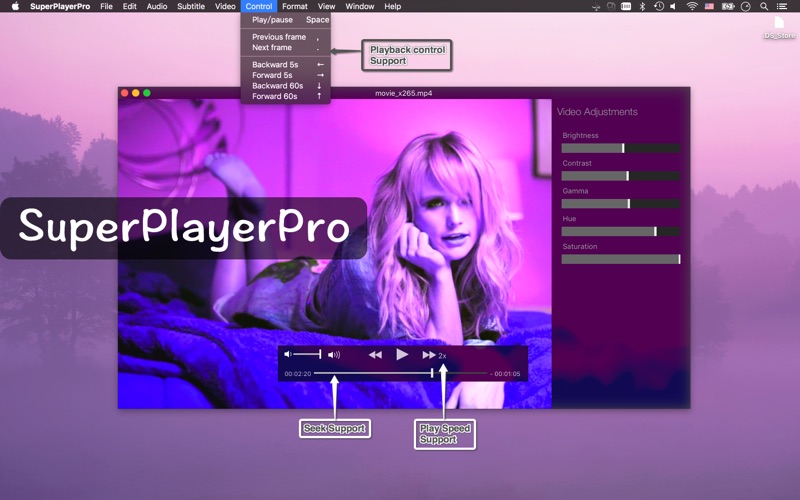
Task: Choose Next frame menu item
Action: (286, 47)
